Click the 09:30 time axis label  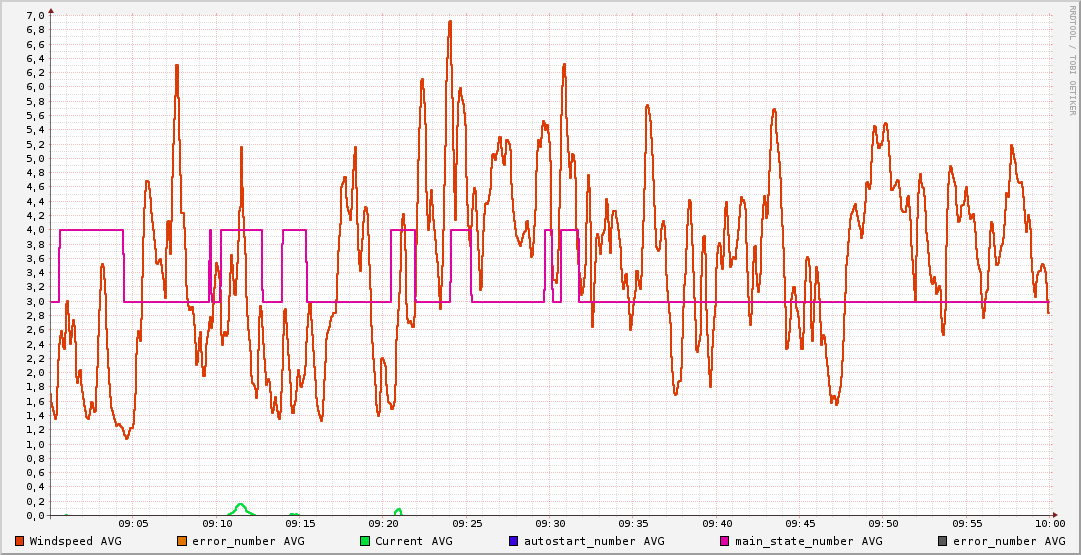click(x=550, y=524)
